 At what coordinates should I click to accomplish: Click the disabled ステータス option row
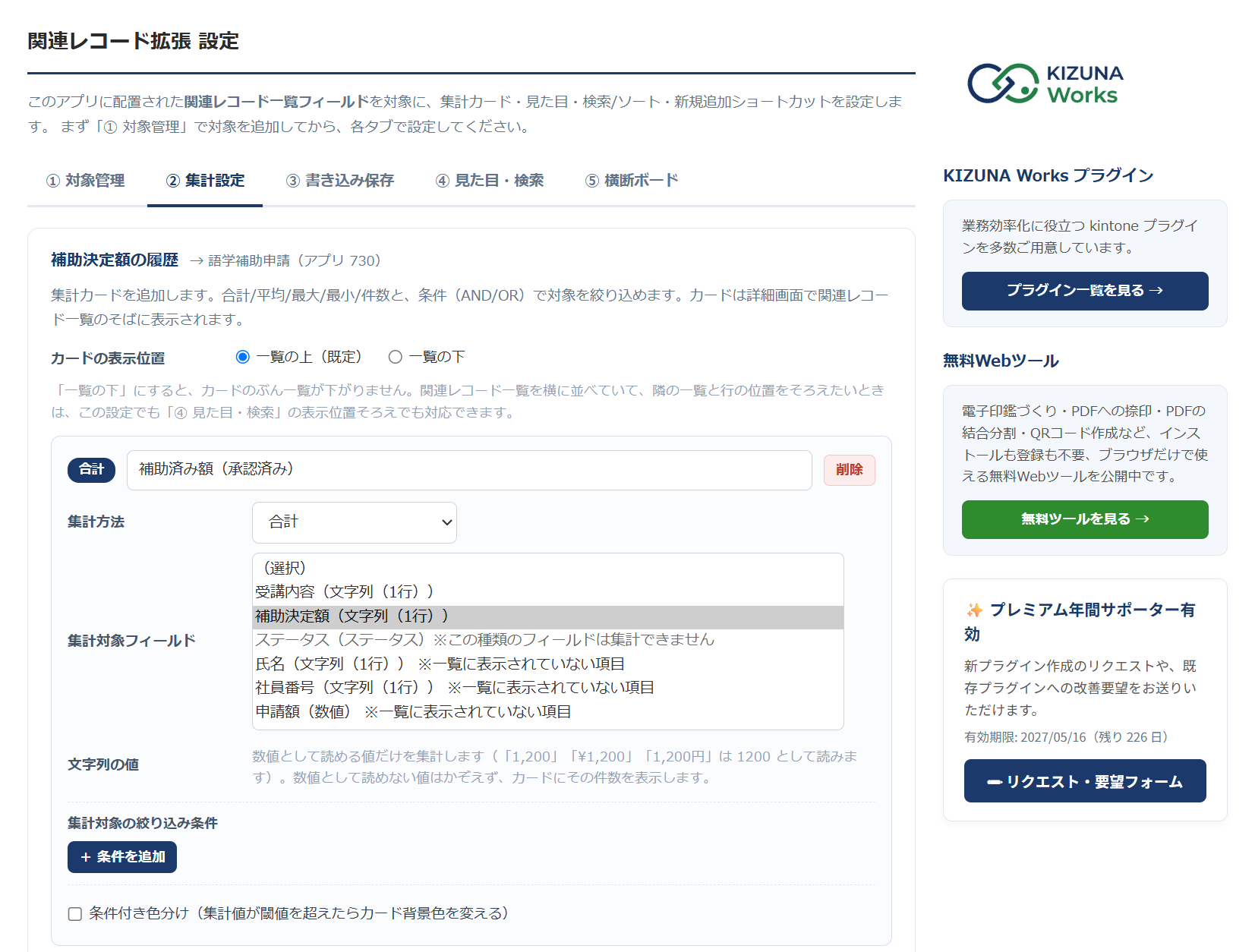[x=547, y=640]
